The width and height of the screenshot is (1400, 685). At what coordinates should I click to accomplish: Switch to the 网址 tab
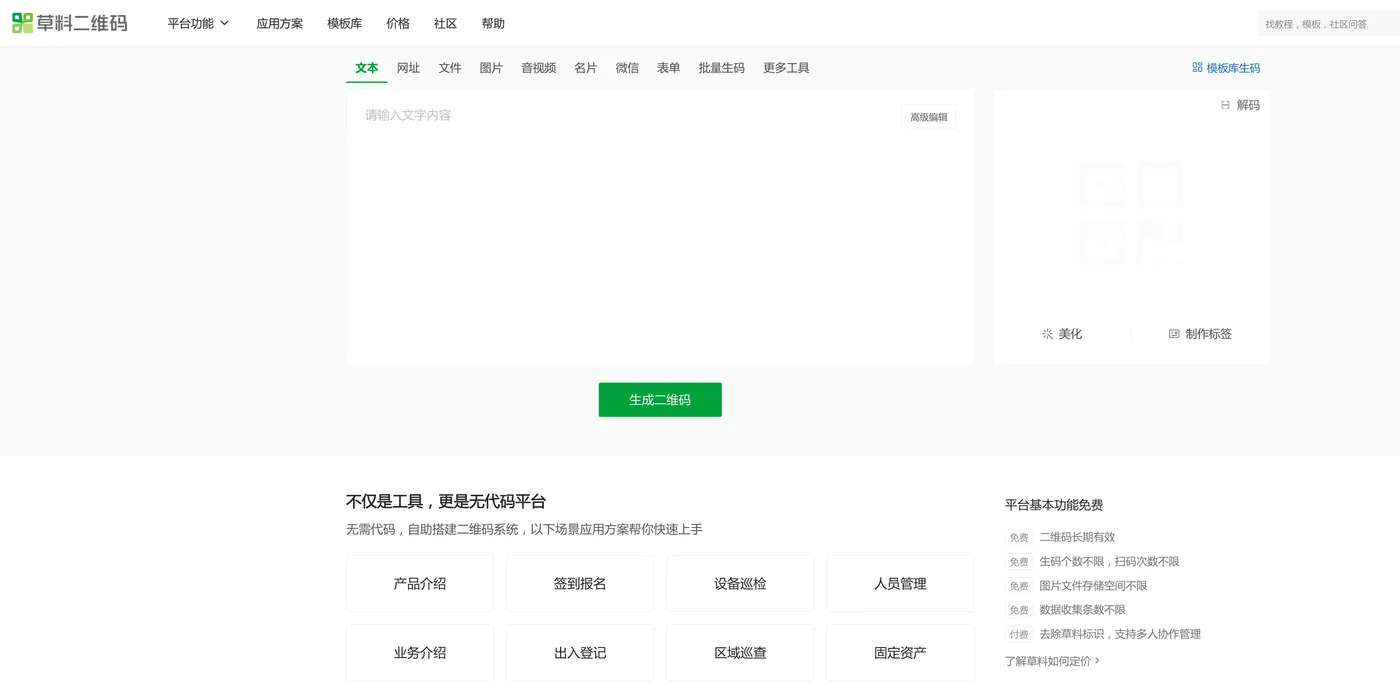[x=408, y=68]
